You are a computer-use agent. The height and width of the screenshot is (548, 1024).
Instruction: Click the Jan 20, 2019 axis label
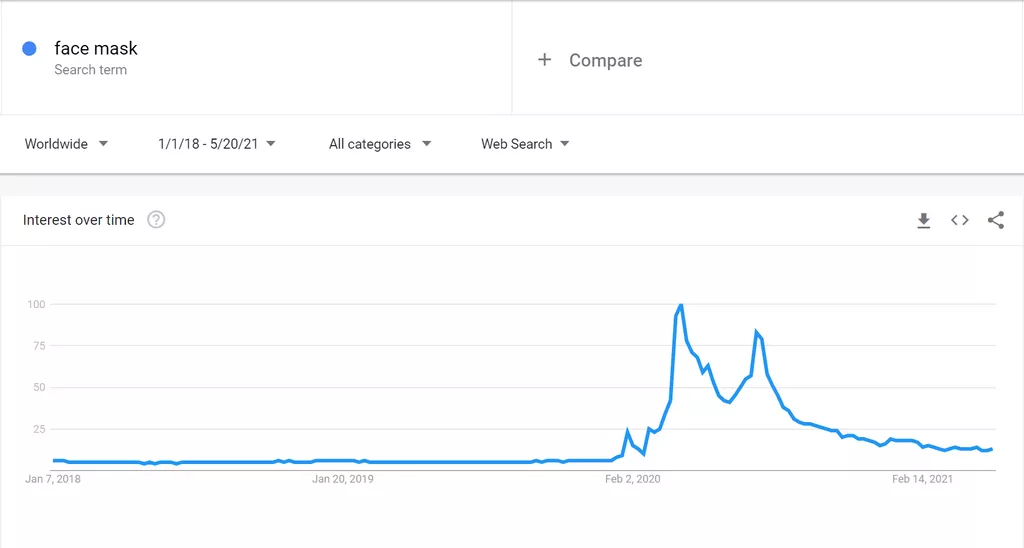[343, 479]
